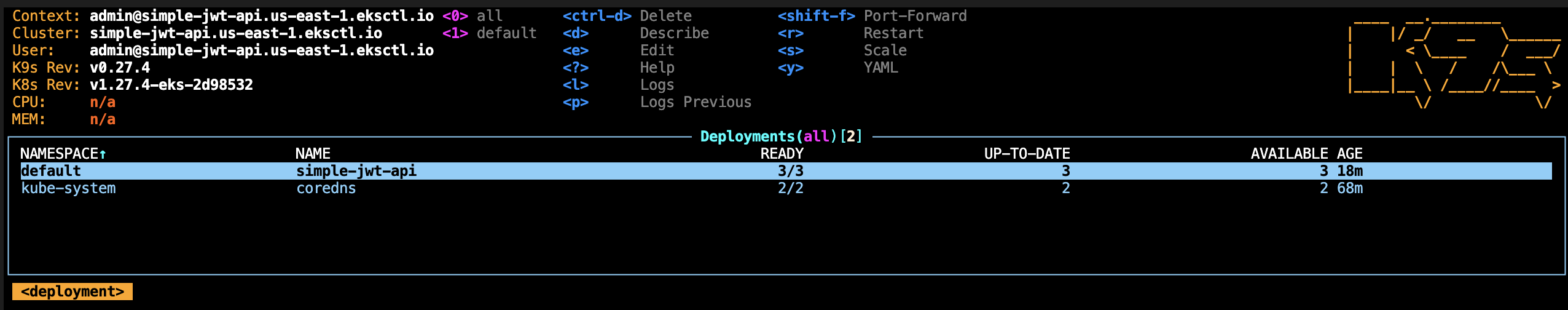Click the READY column header
This screenshot has width=1568, height=310.
point(782,154)
